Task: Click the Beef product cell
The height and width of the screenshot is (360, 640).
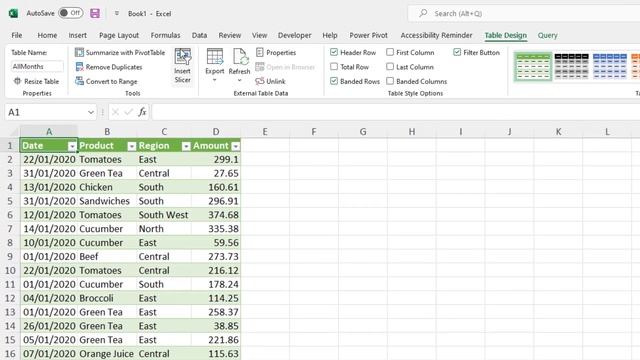Action: click(107, 256)
